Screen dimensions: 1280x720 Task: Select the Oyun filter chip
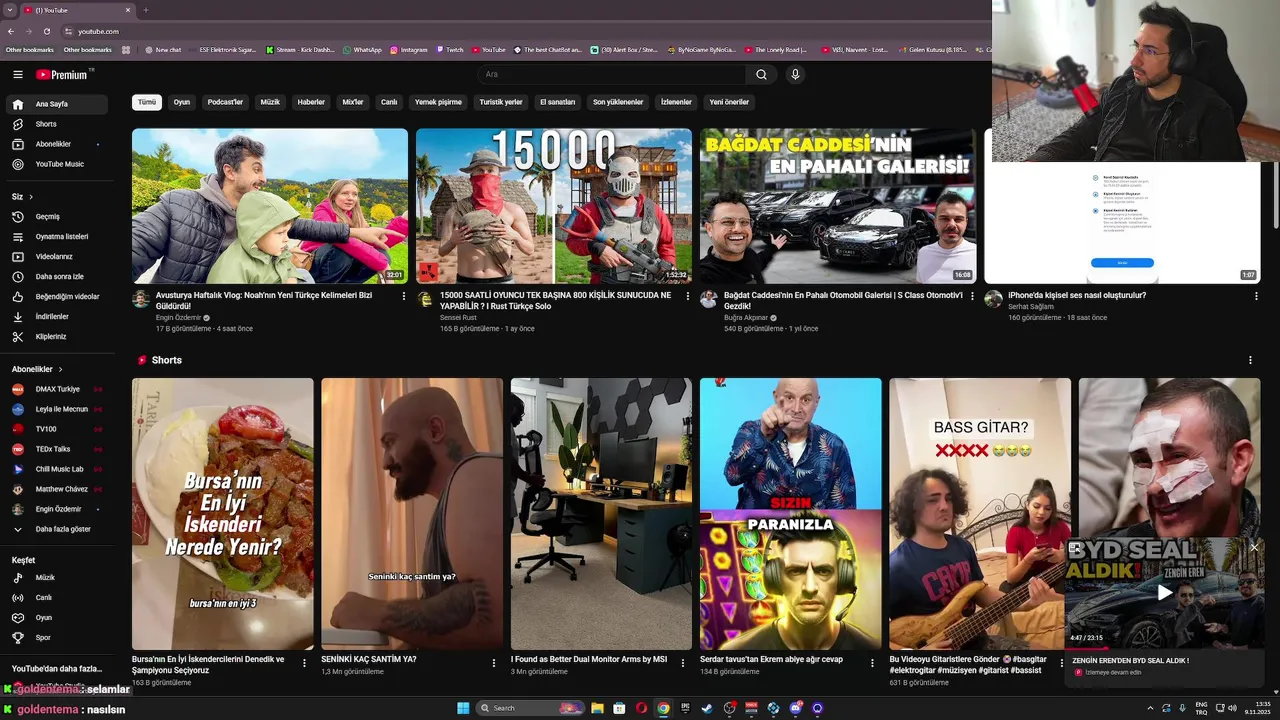click(x=181, y=102)
